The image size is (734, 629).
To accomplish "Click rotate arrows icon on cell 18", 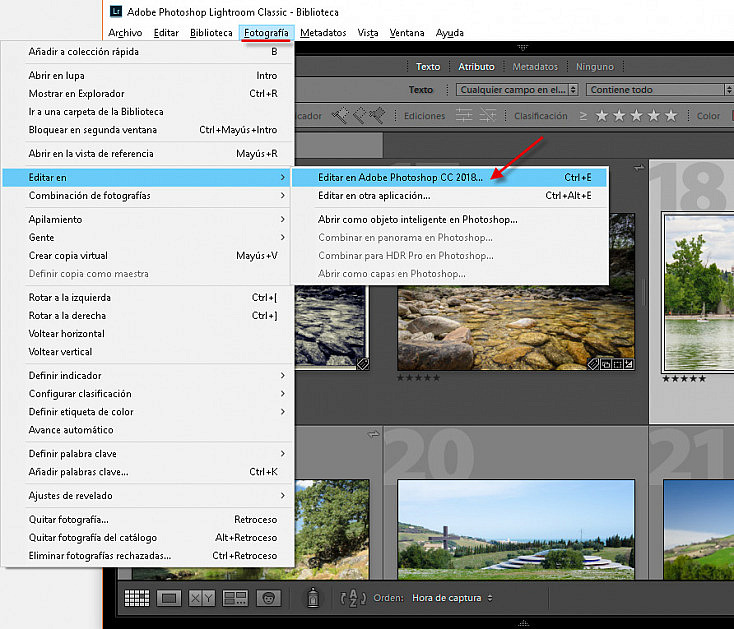I will [x=639, y=168].
